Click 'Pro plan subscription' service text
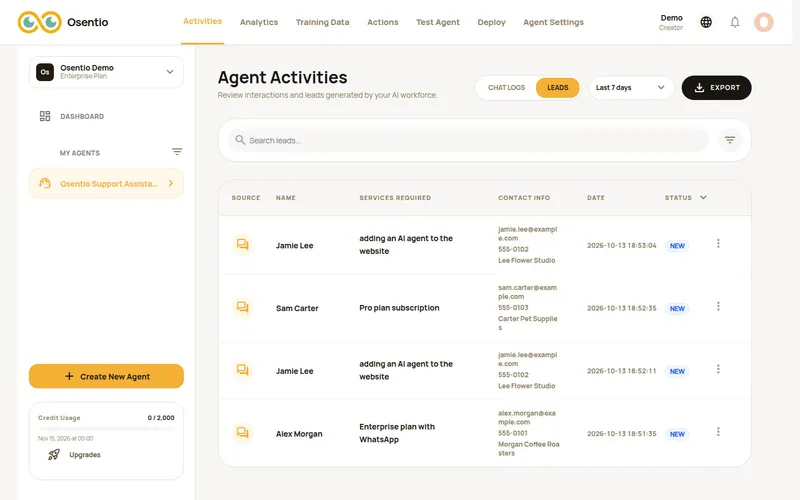This screenshot has height=500, width=800. coord(399,308)
